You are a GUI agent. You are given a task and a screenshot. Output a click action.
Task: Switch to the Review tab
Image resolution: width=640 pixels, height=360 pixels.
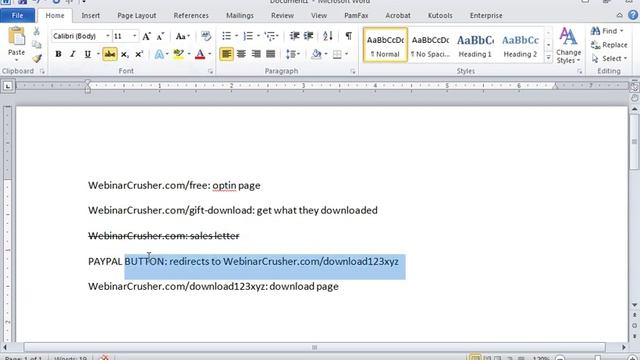point(282,16)
